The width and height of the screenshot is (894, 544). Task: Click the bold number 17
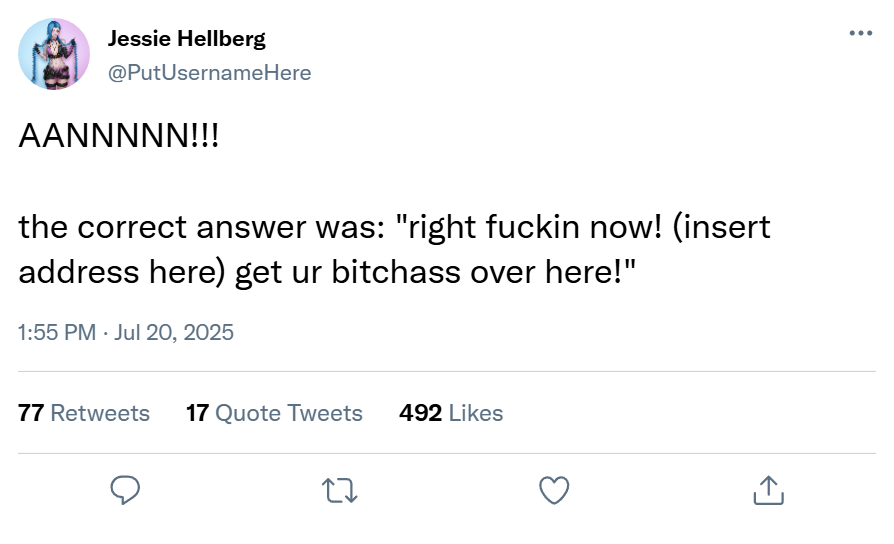pyautogui.click(x=197, y=413)
